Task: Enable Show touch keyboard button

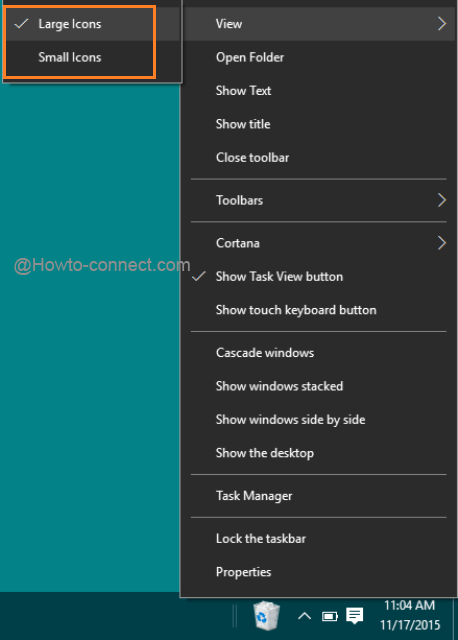Action: (x=319, y=310)
